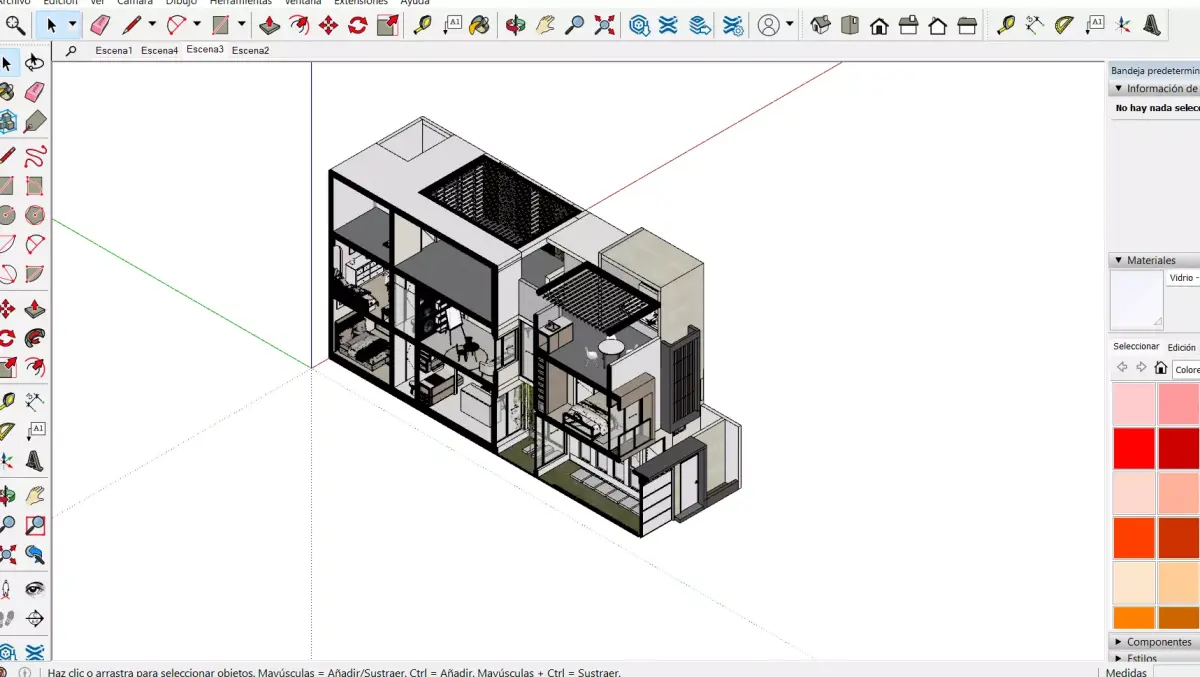1200x677 pixels.
Task: Click the current material preview thumbnail
Action: (x=1137, y=299)
